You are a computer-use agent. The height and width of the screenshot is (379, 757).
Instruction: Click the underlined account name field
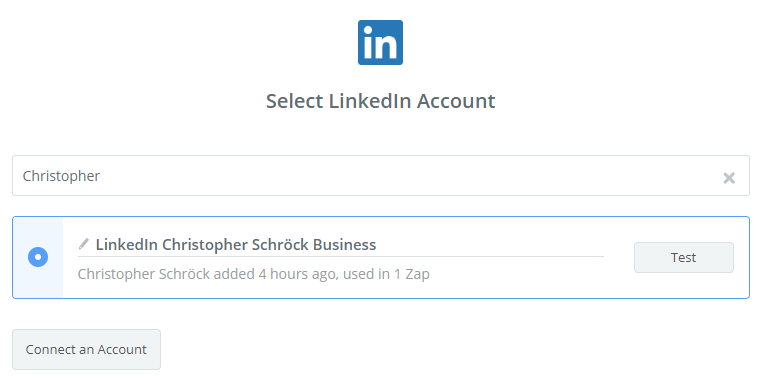pos(341,246)
